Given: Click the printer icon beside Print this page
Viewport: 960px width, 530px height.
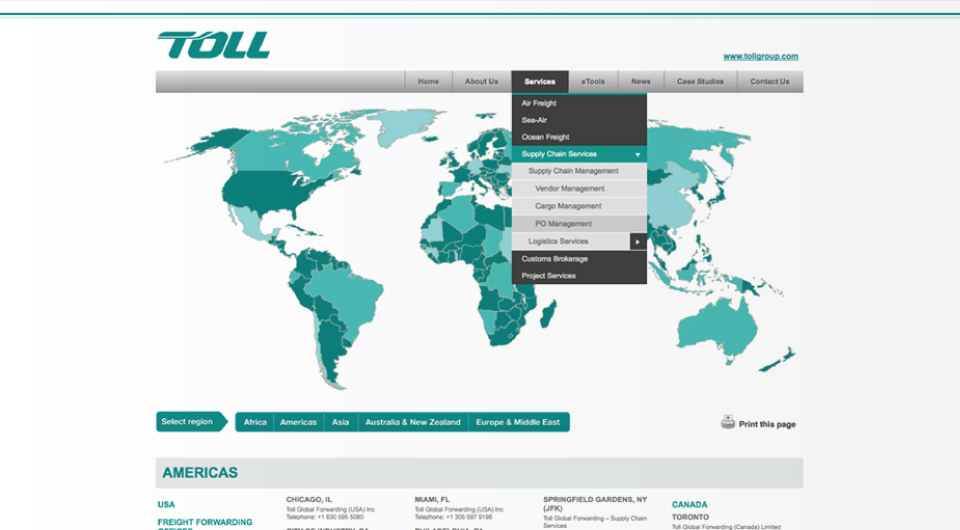Looking at the screenshot, I should click(x=727, y=422).
